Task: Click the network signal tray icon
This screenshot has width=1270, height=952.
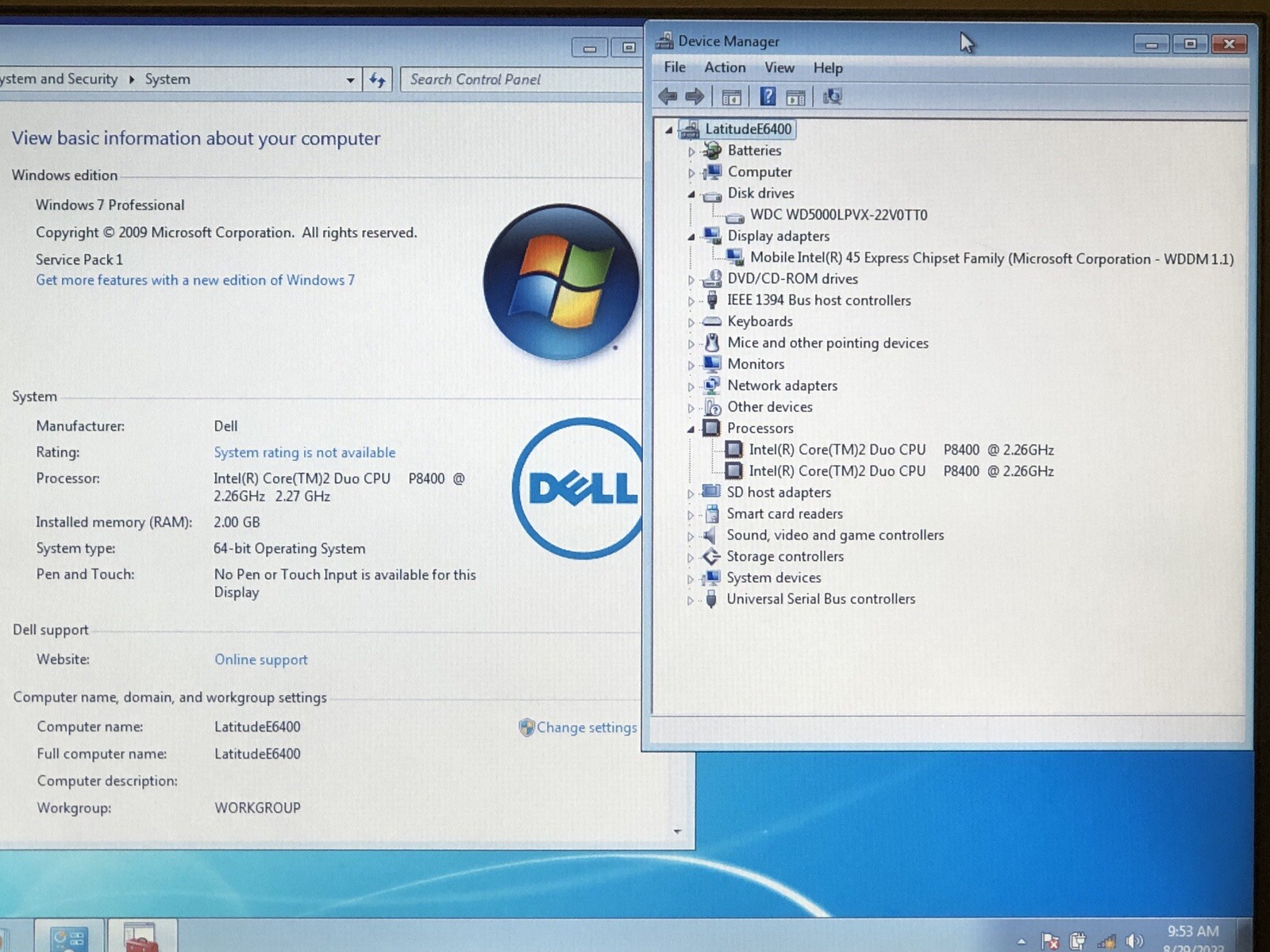Action: (1106, 941)
